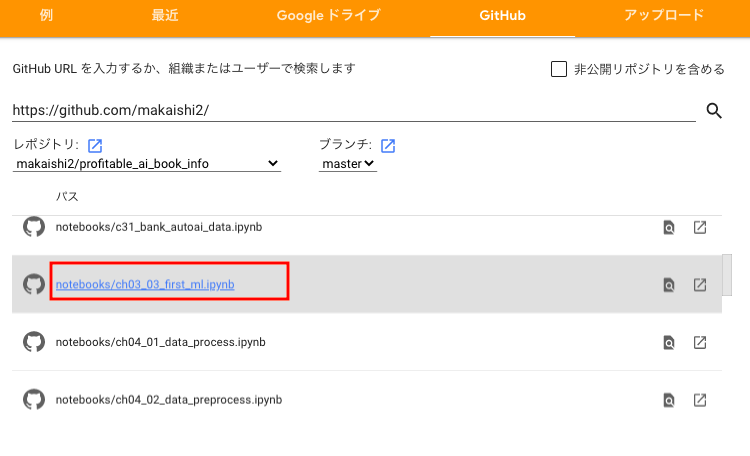Switch to the 最近 tab
750x456 pixels.
coord(165,15)
